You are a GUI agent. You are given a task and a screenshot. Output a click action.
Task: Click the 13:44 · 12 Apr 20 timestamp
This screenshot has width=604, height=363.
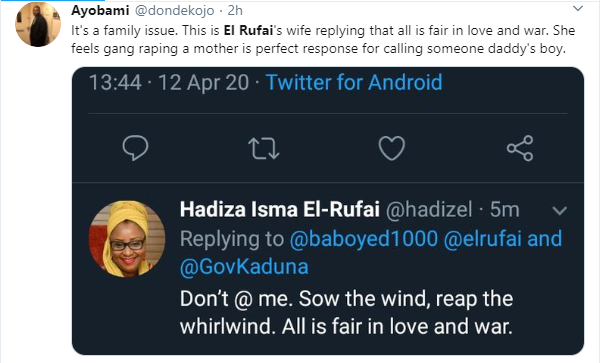coord(169,82)
